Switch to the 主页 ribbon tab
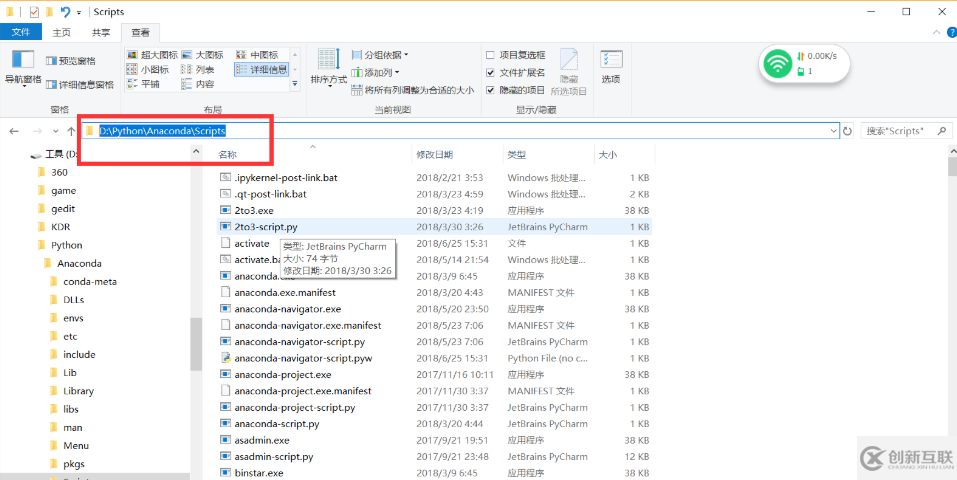 (x=61, y=32)
